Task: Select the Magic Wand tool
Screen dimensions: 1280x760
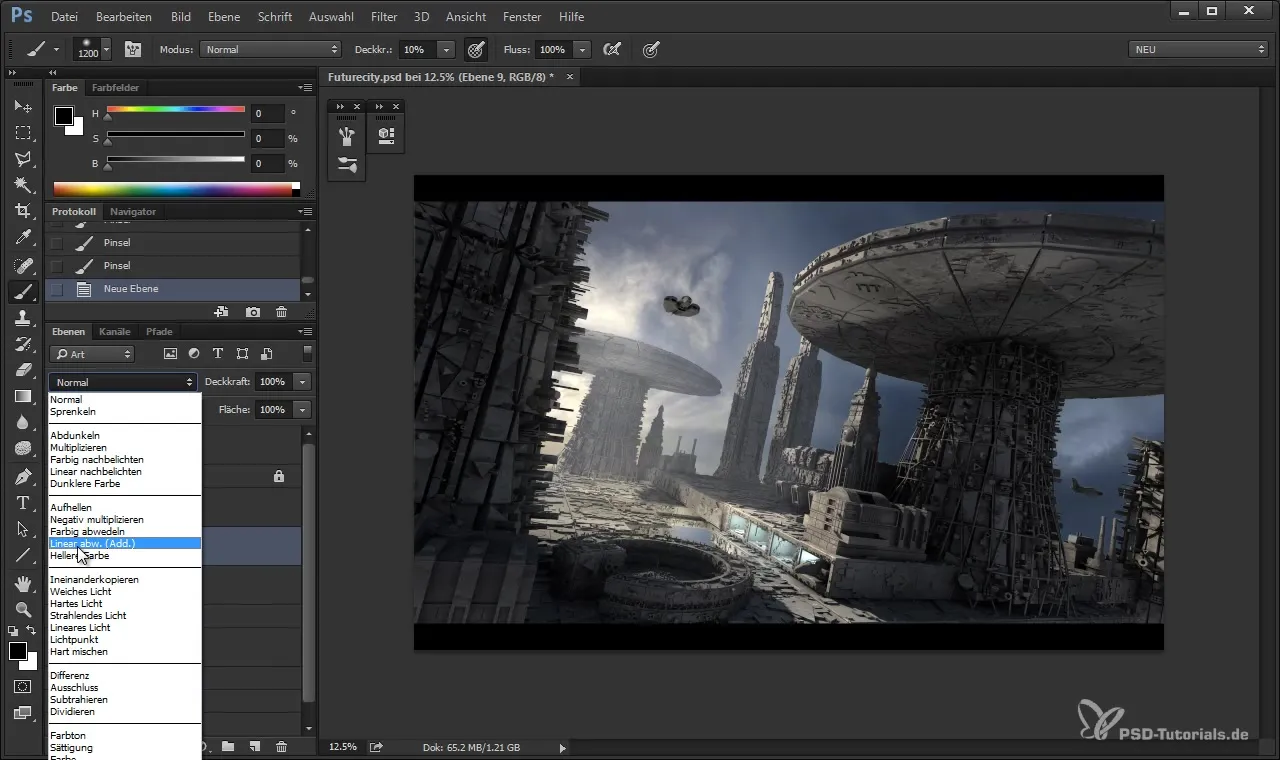Action: tap(22, 185)
